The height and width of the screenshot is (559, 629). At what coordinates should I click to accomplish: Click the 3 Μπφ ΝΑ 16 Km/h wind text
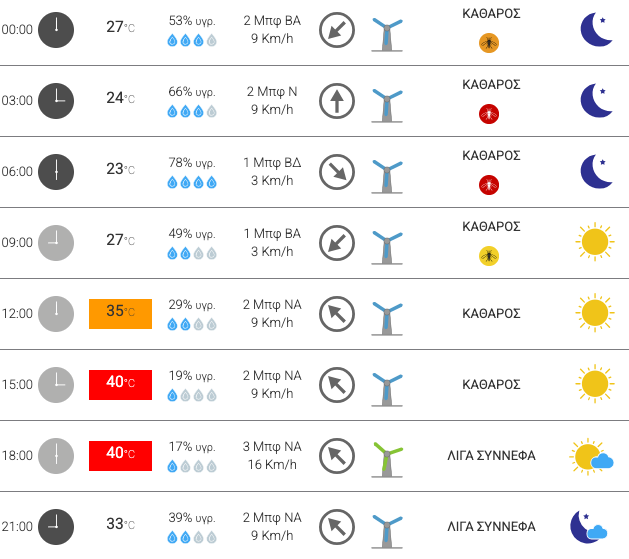(x=272, y=455)
